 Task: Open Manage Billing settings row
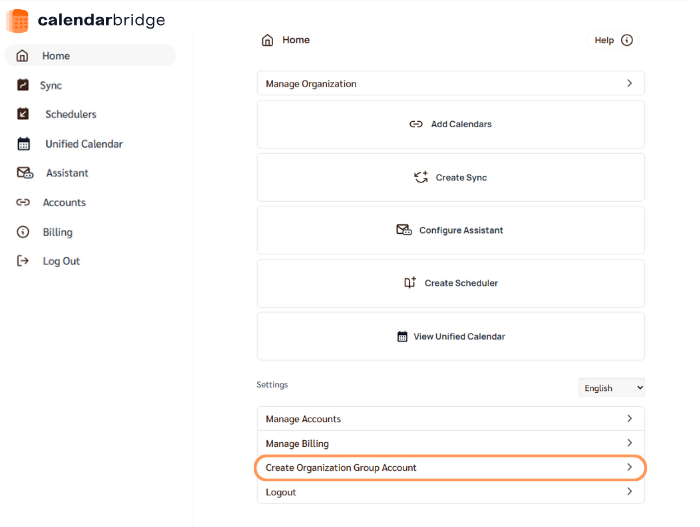(x=451, y=443)
